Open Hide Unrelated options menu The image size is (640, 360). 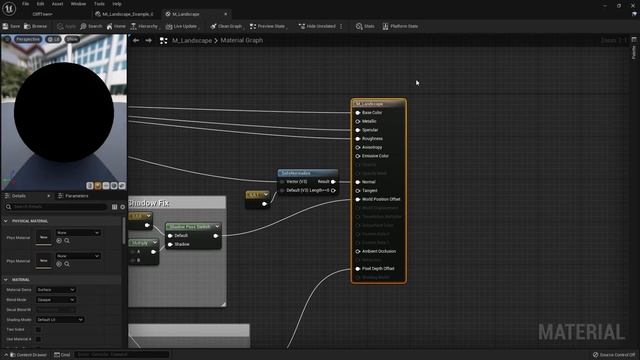click(341, 26)
